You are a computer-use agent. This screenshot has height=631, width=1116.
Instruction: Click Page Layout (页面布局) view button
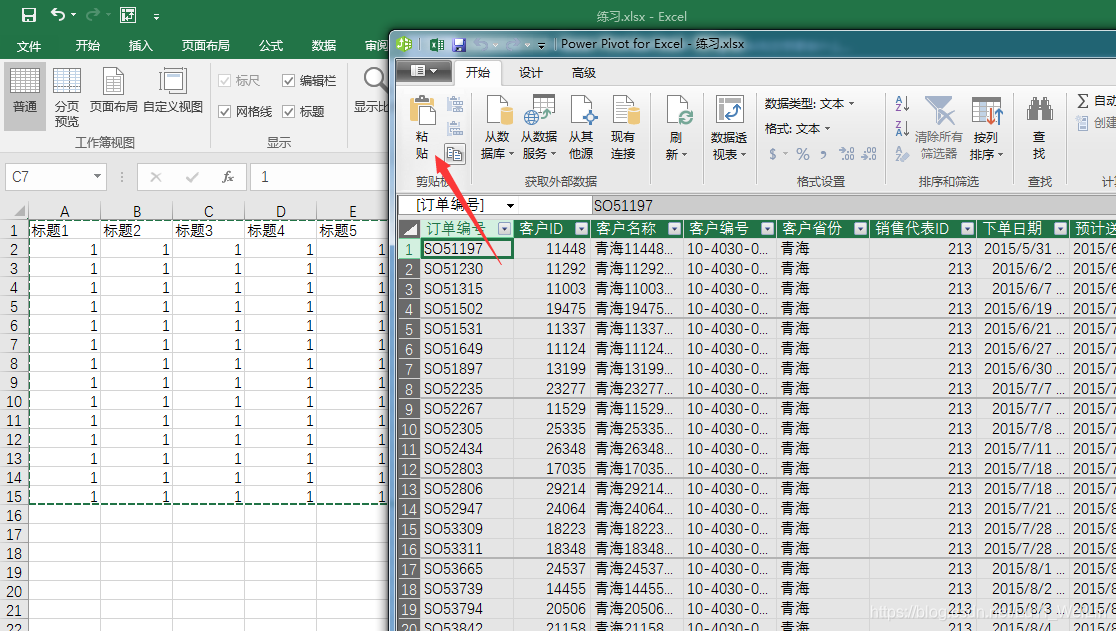(x=113, y=90)
